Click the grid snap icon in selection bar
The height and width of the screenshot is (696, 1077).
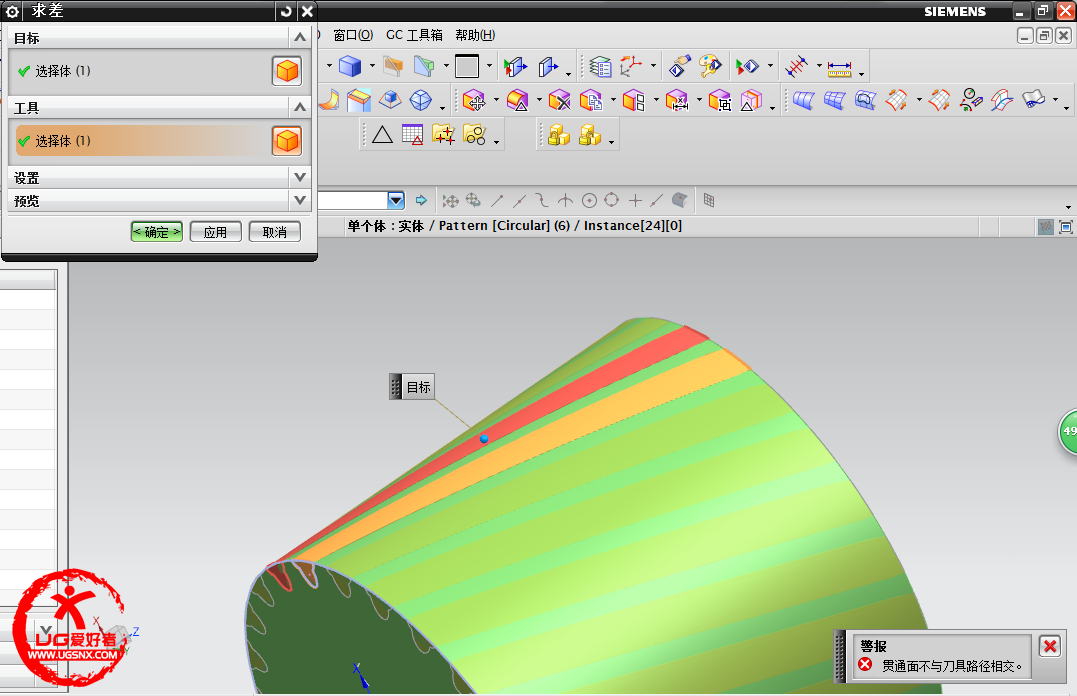pos(709,201)
